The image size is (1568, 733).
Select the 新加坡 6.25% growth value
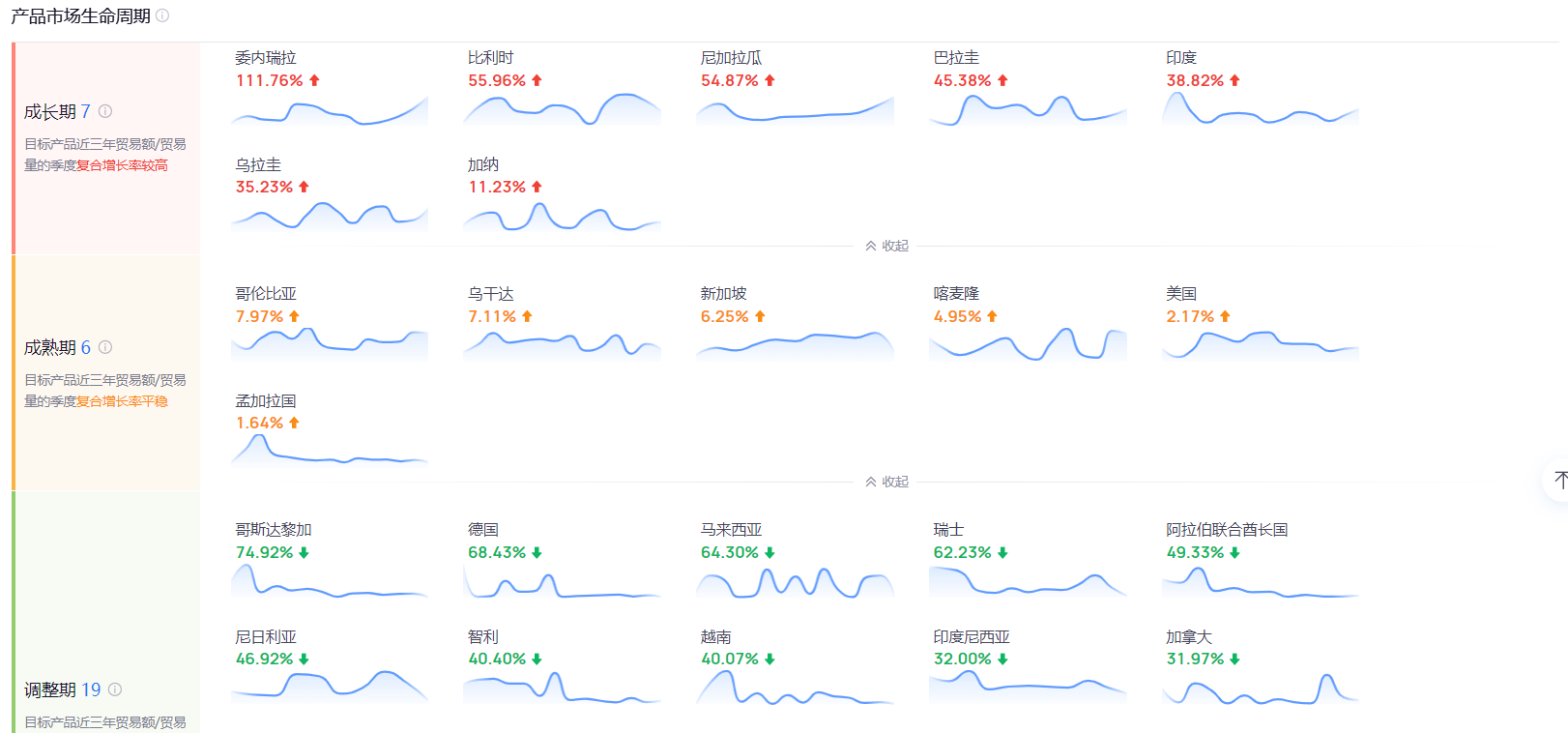tap(724, 316)
